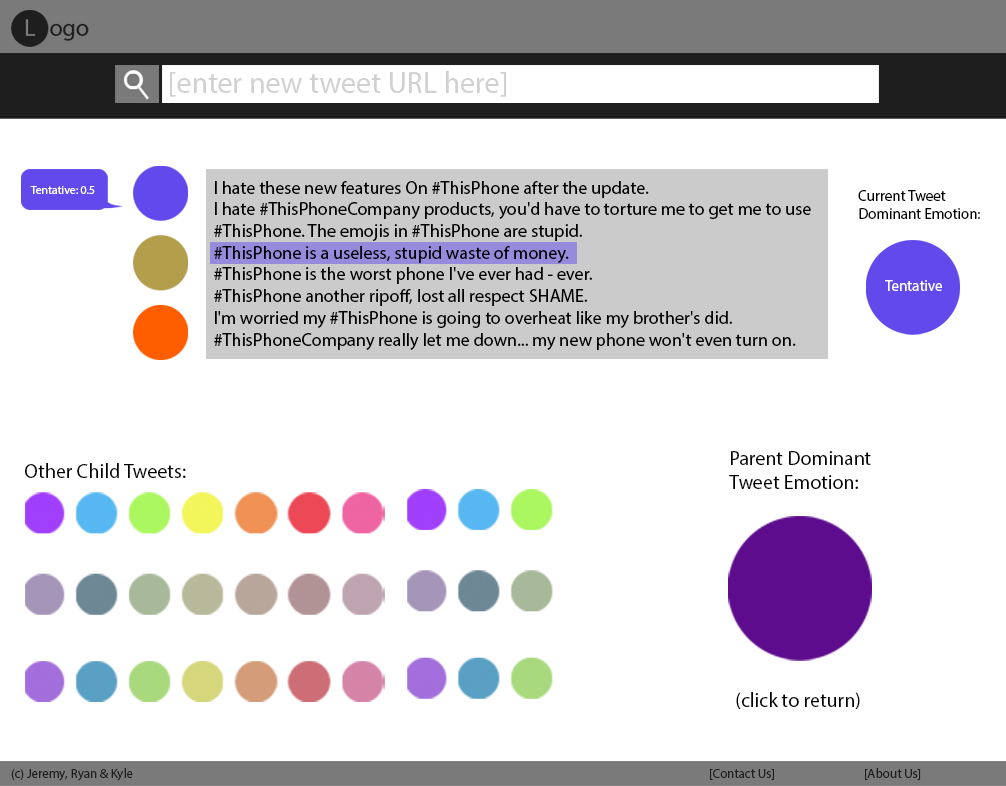Click the search magnifier icon
Screen dimensions: 1006x786
(137, 84)
